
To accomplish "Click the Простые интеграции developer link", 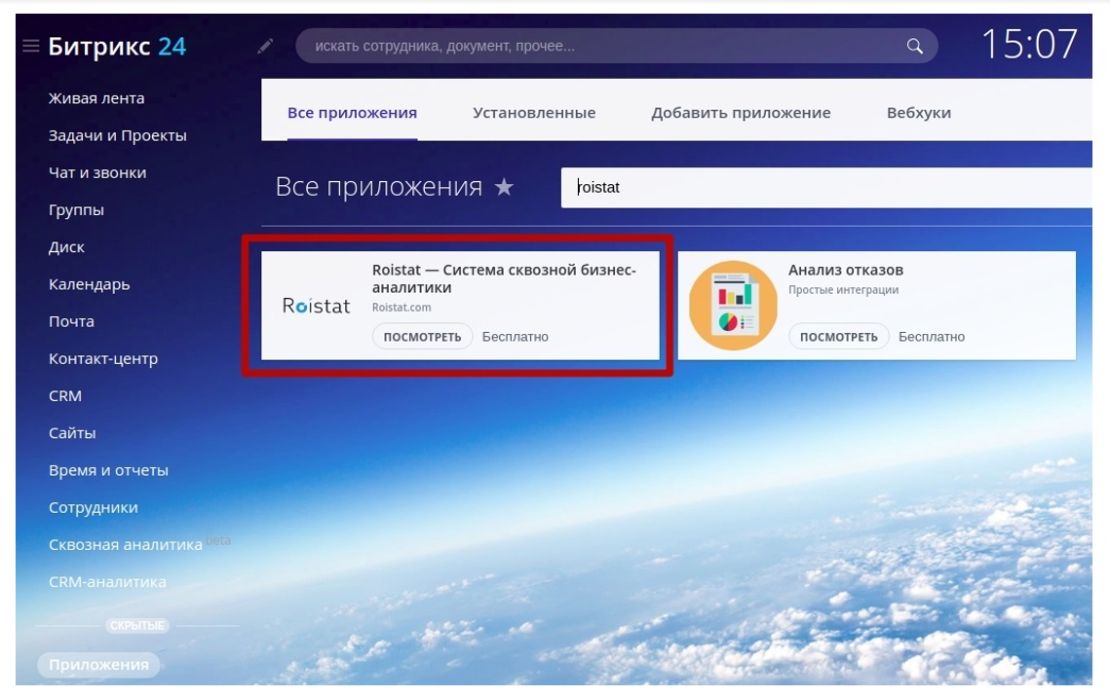I will pyautogui.click(x=843, y=289).
